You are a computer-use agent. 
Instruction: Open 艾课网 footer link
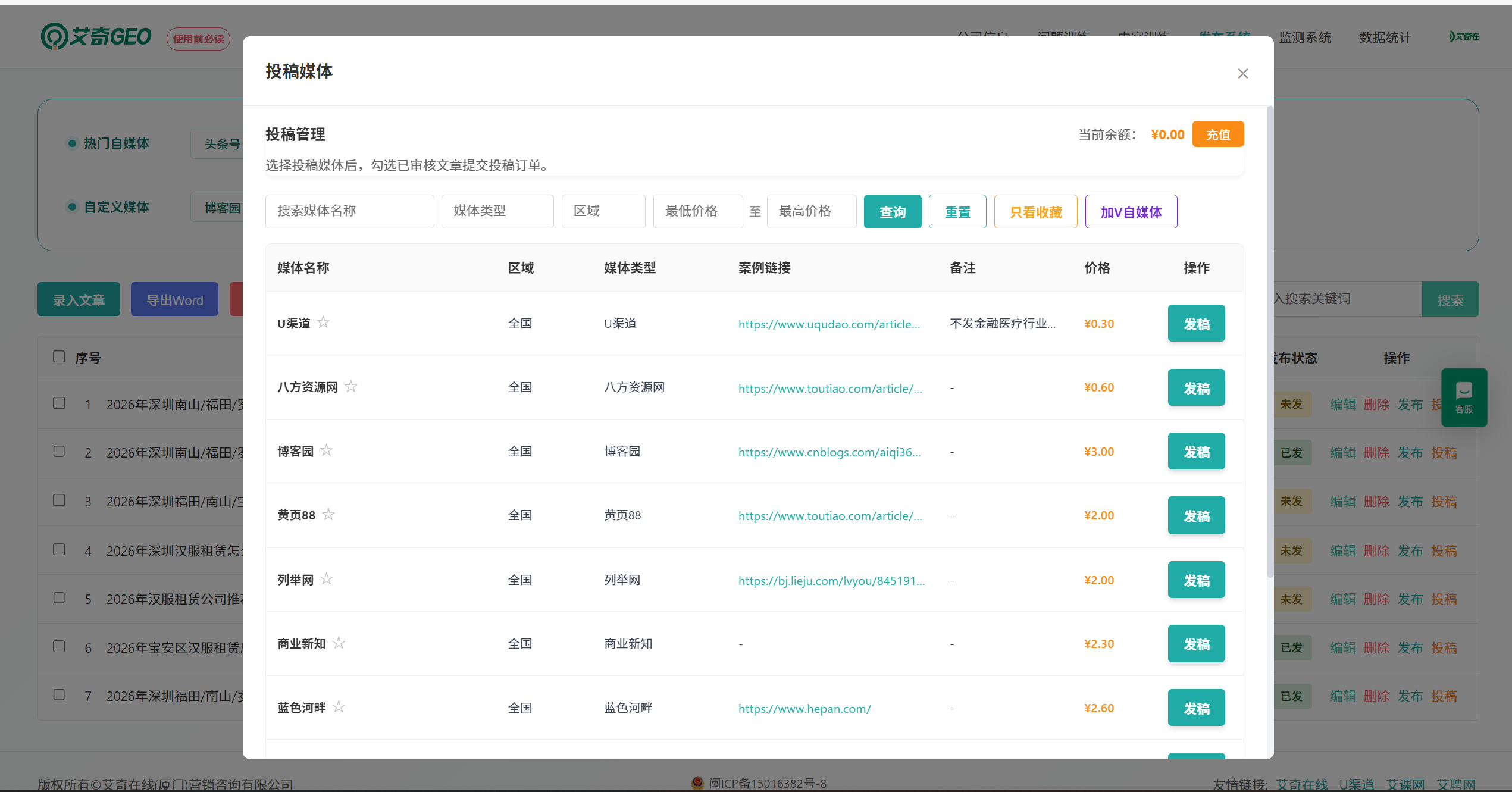click(x=1405, y=784)
